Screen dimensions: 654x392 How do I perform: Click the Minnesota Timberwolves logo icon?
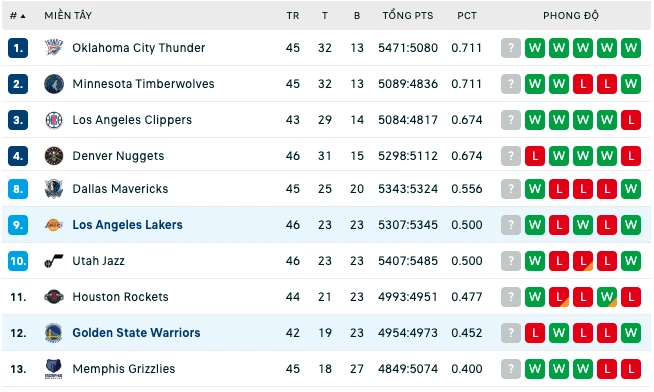coord(54,84)
